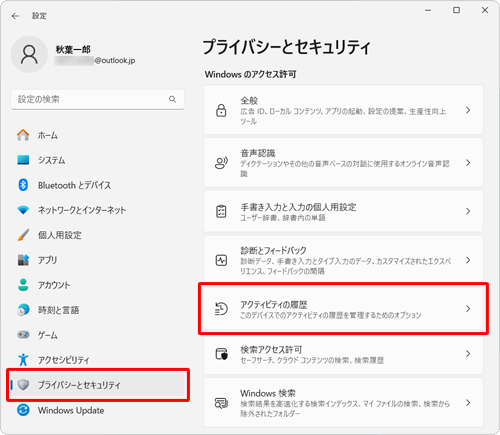Click the history icon beside アクティビティの履歴
Screen dimensions: 500x435
(221, 309)
